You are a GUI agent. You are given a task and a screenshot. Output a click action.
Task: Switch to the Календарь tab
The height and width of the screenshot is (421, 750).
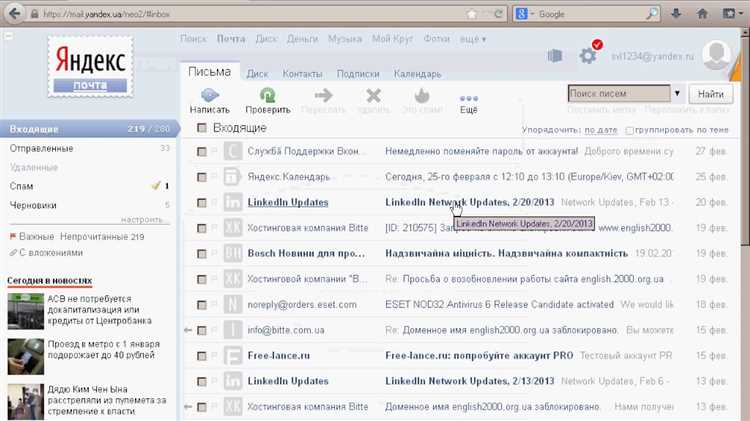click(417, 74)
